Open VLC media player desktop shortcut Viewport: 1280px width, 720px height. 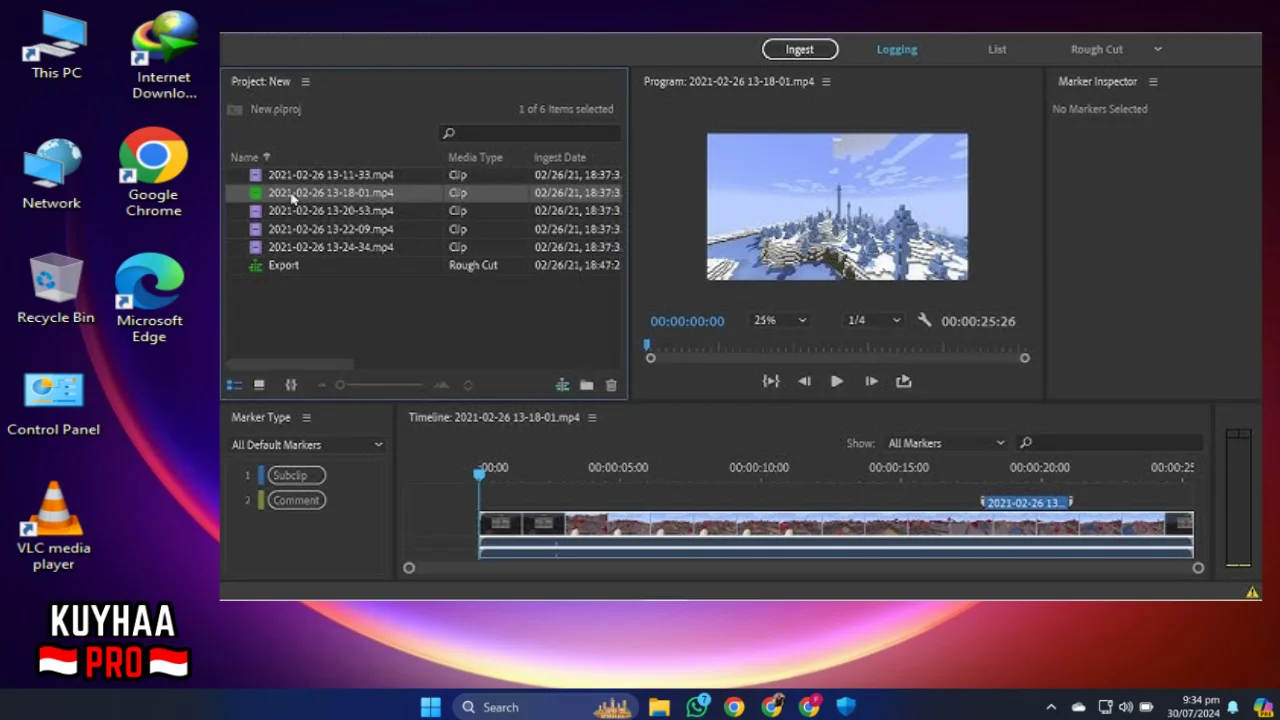point(54,525)
